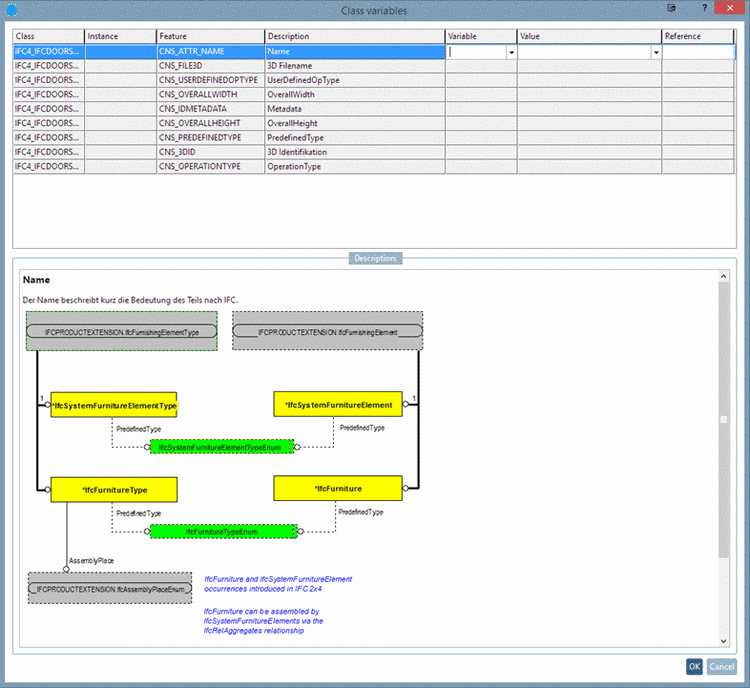The image size is (750, 688).
Task: Click the IfcSystemFurnitureElement yellow box
Action: click(338, 405)
